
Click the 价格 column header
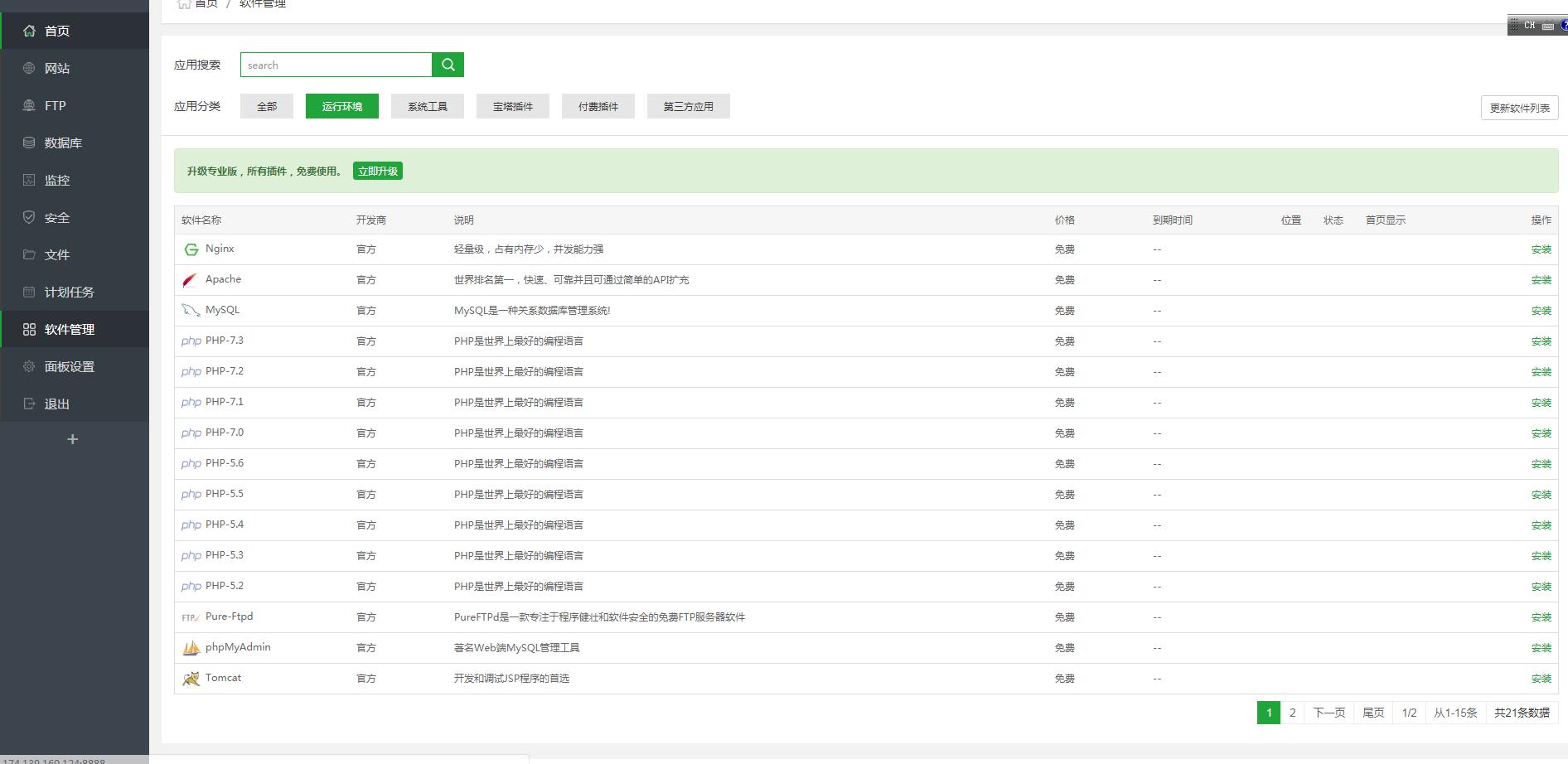pos(1065,220)
